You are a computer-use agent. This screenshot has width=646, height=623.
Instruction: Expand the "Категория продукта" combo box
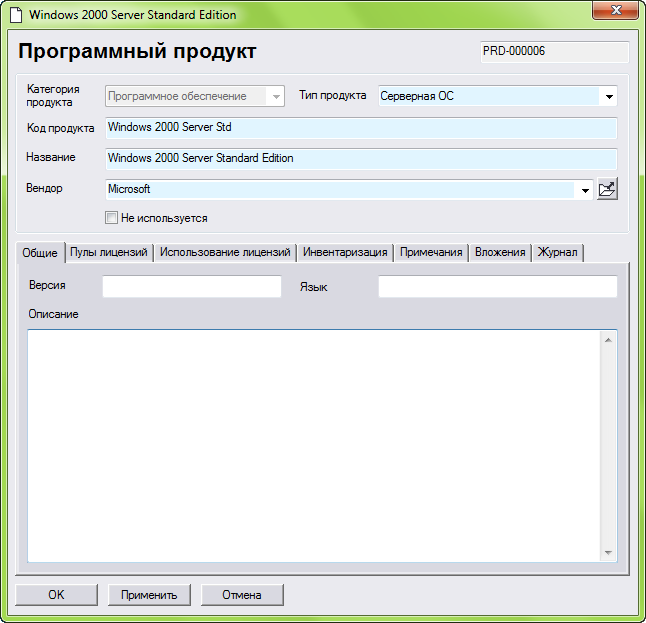195,96
